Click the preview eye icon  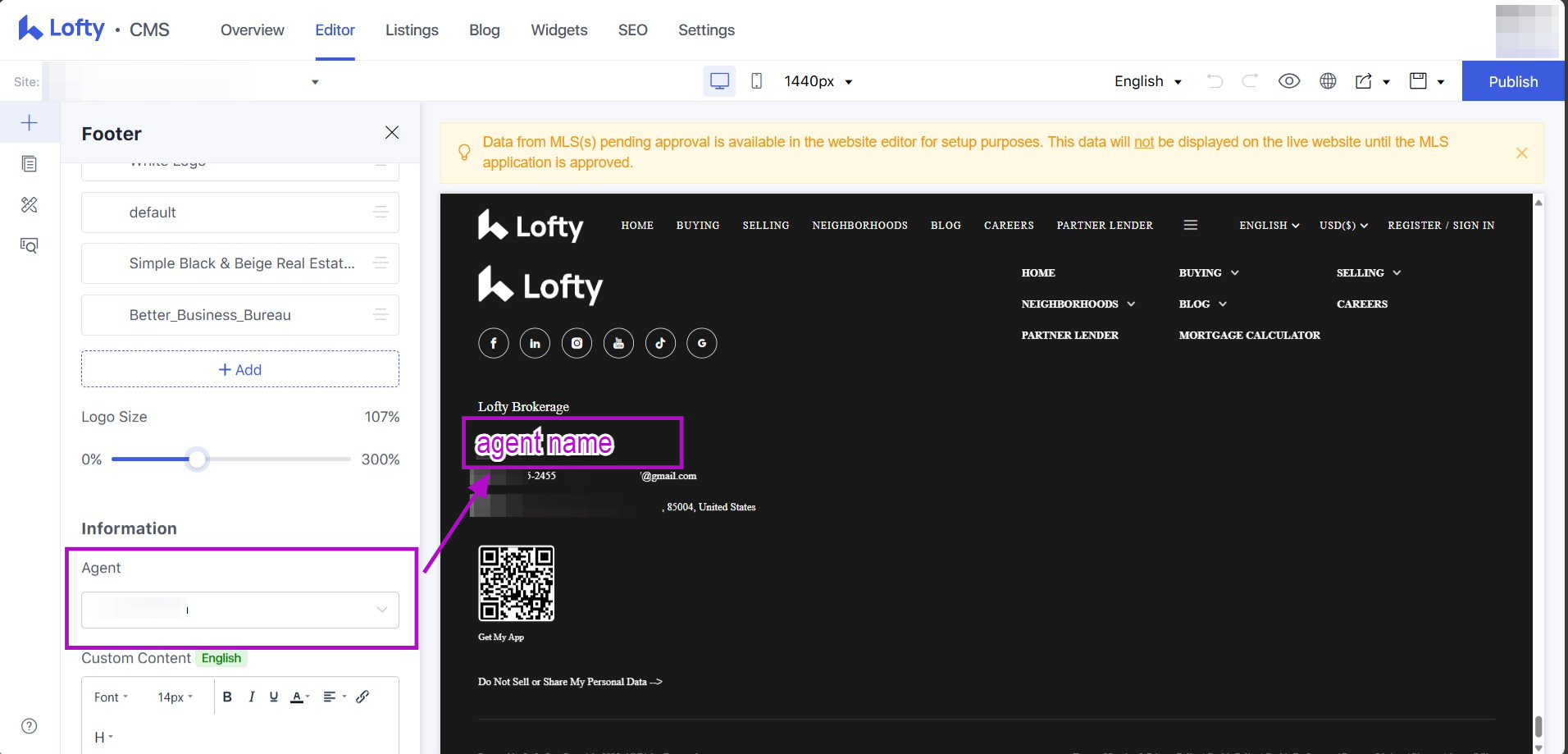1288,81
